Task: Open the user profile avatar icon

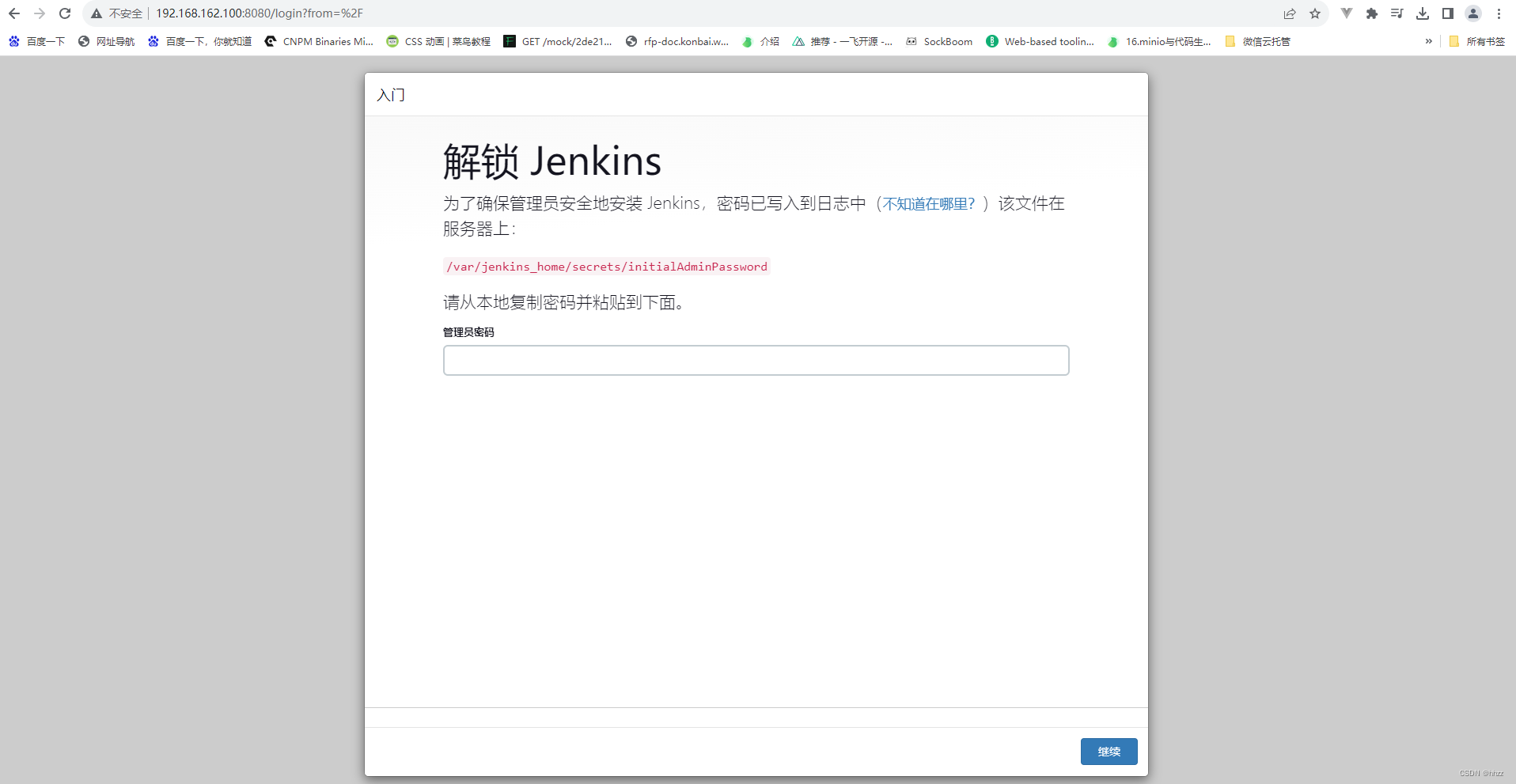Action: 1473,13
